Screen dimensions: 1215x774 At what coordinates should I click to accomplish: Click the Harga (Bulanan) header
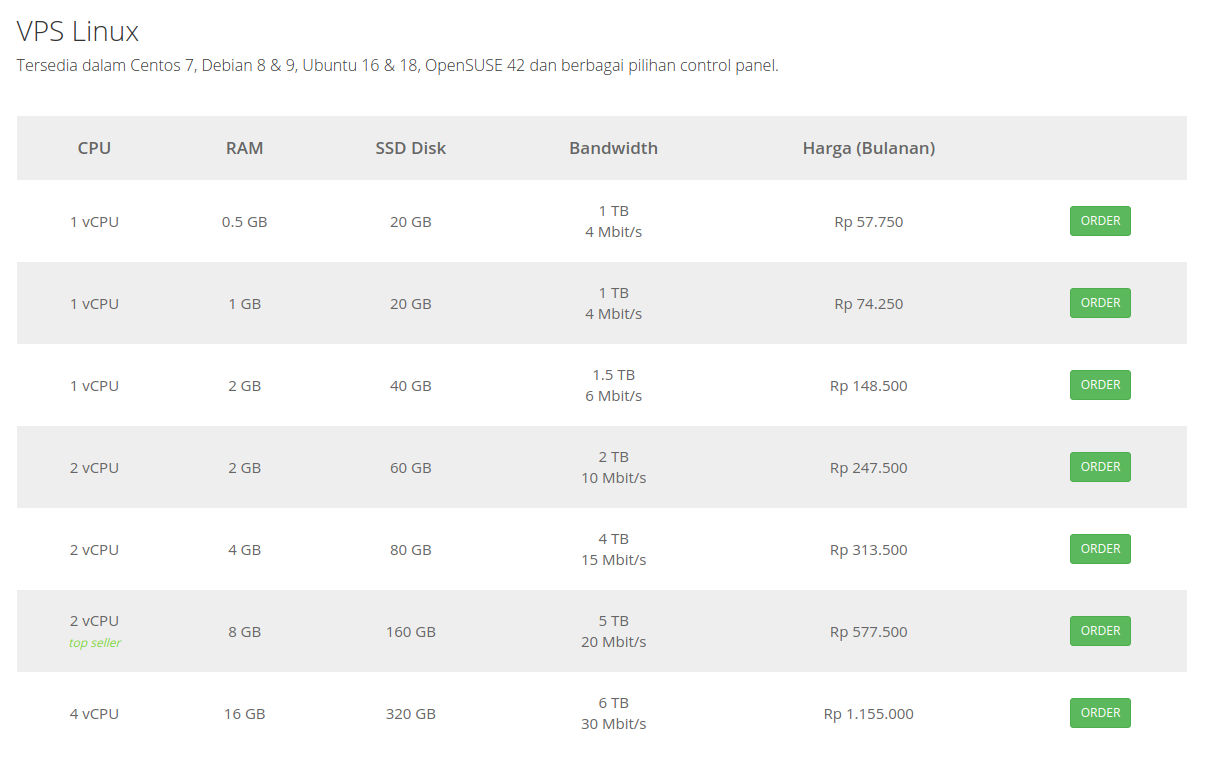[868, 148]
